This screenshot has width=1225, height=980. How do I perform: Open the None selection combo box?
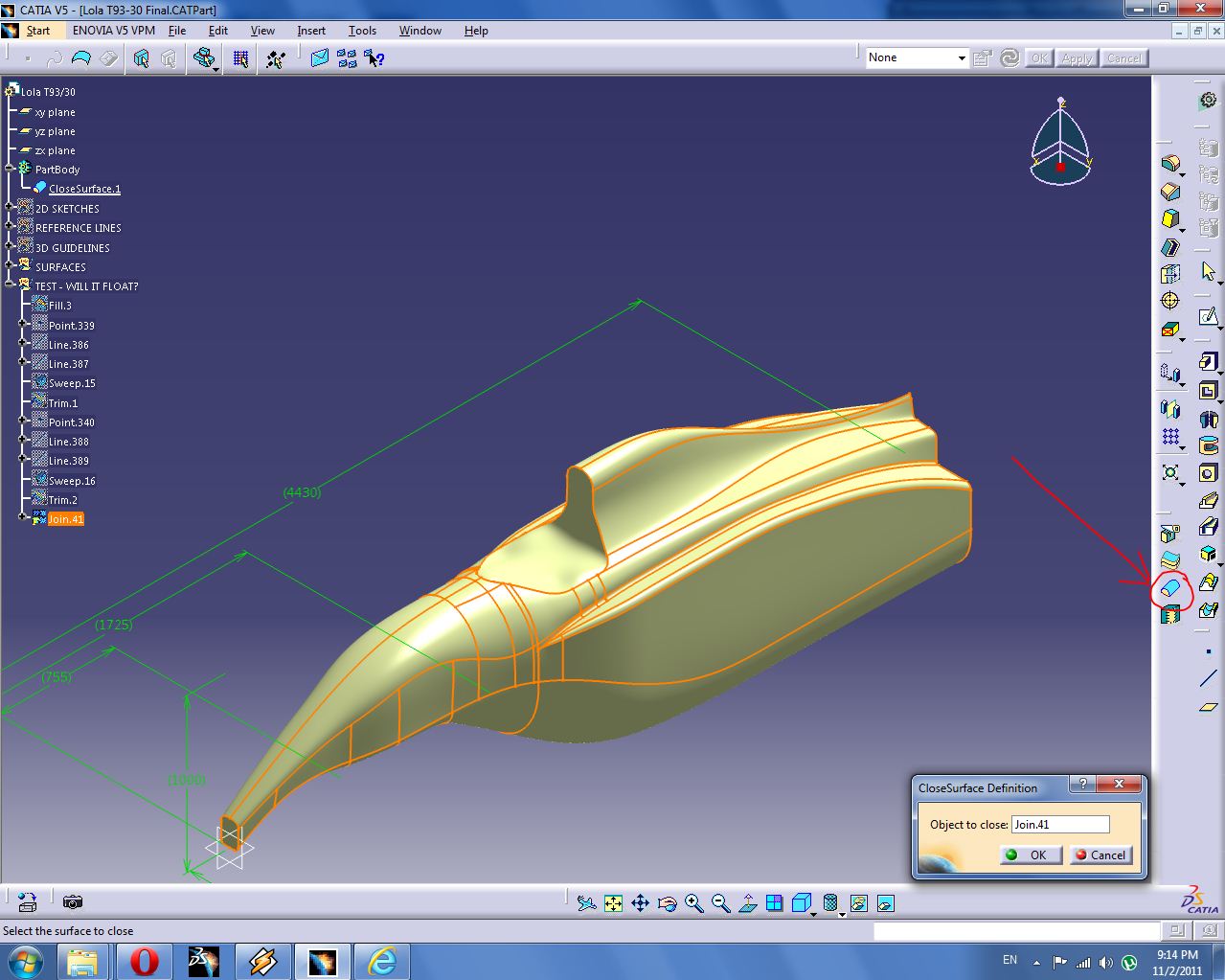(918, 57)
